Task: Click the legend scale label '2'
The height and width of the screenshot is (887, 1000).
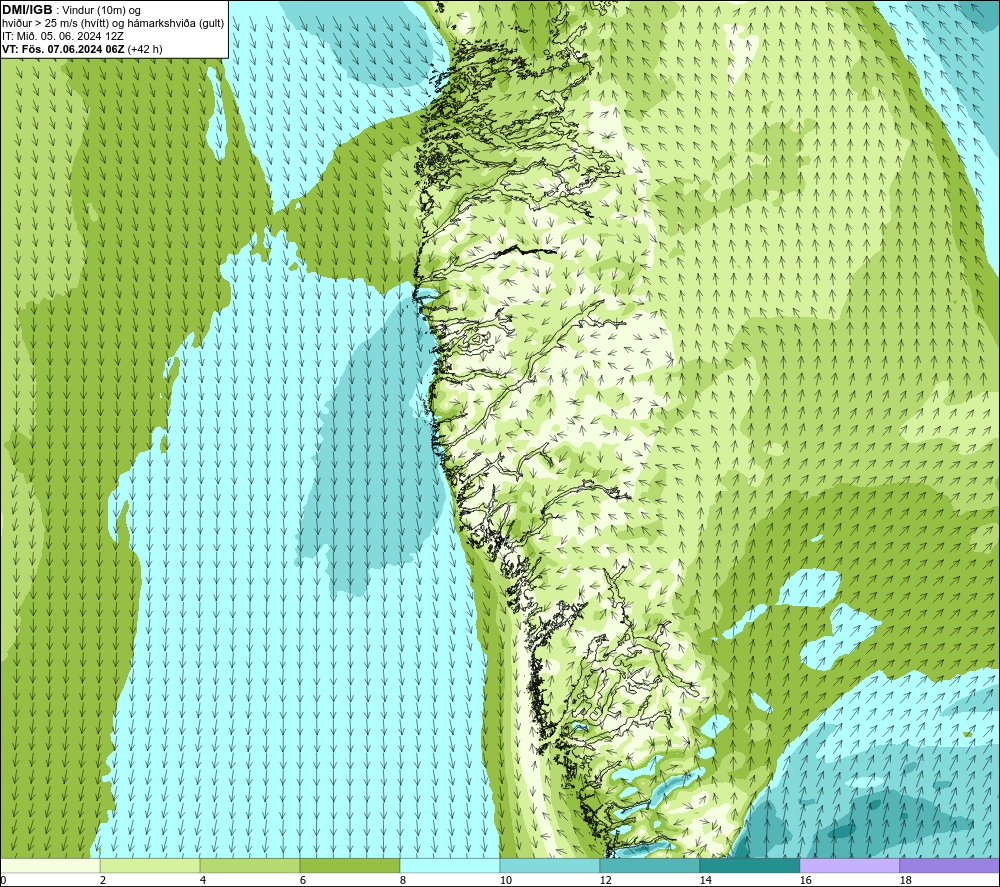Action: (x=103, y=880)
